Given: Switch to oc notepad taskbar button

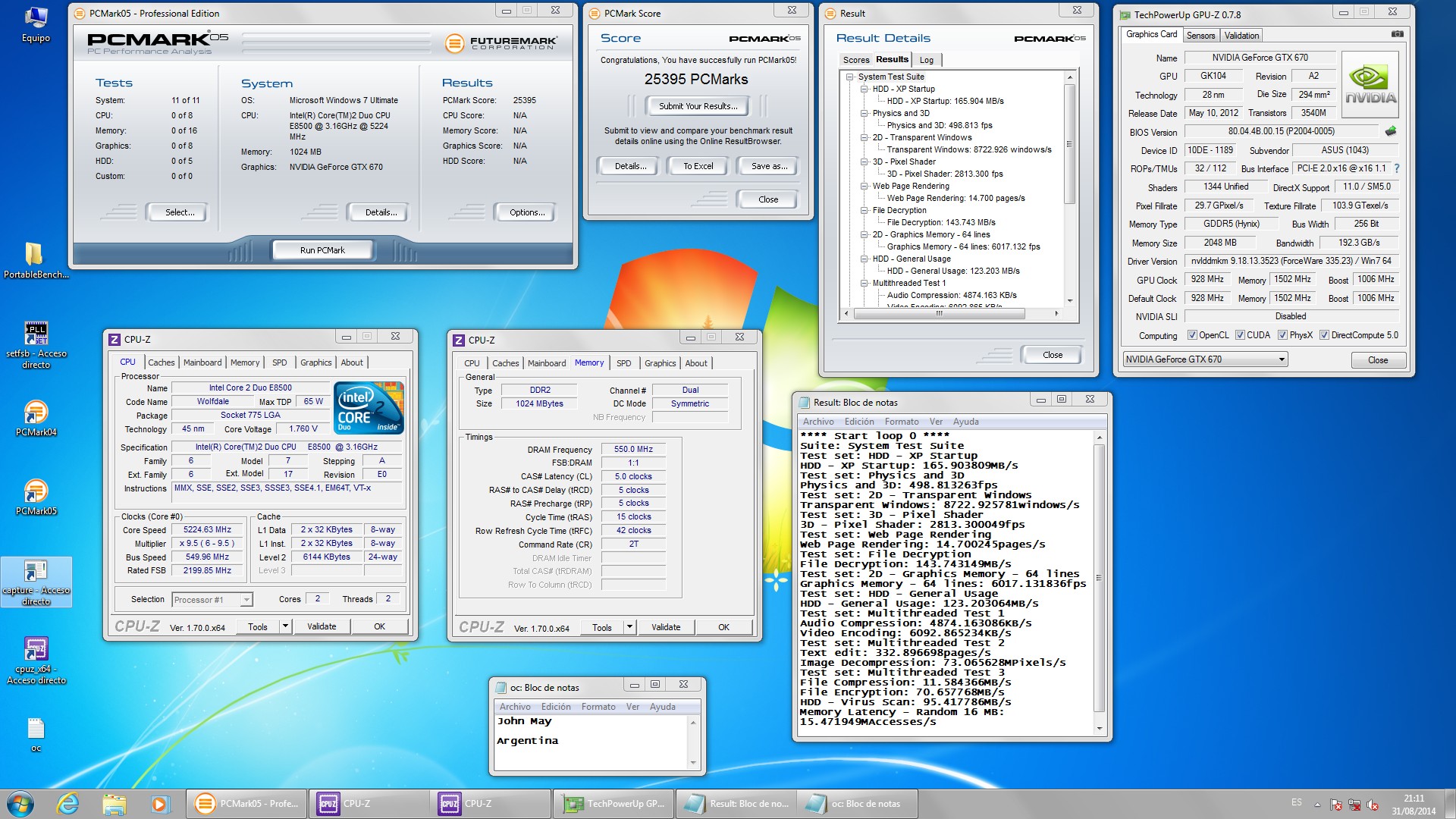Looking at the screenshot, I should 857,804.
